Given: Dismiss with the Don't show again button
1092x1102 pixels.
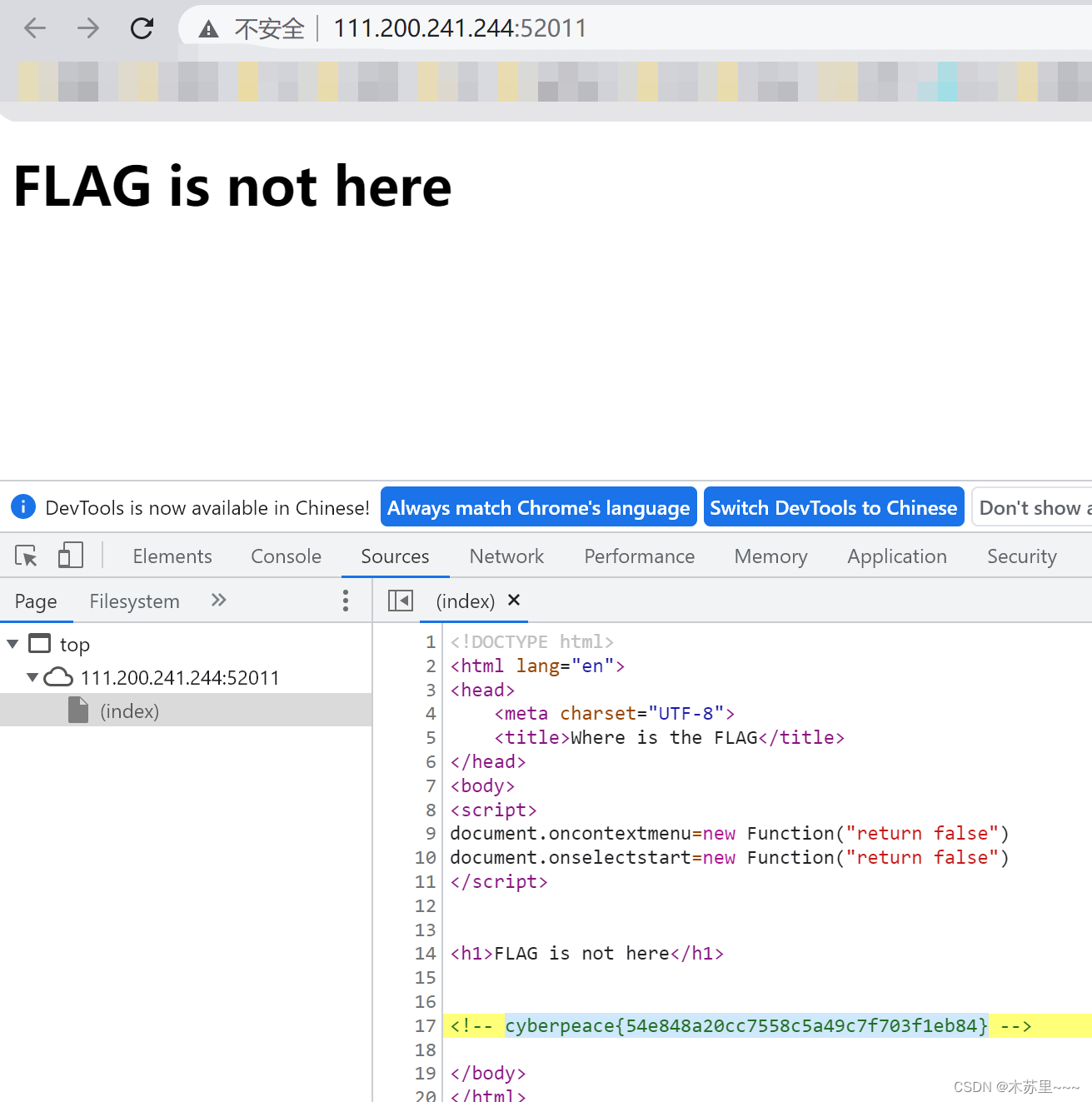Looking at the screenshot, I should click(x=1032, y=507).
